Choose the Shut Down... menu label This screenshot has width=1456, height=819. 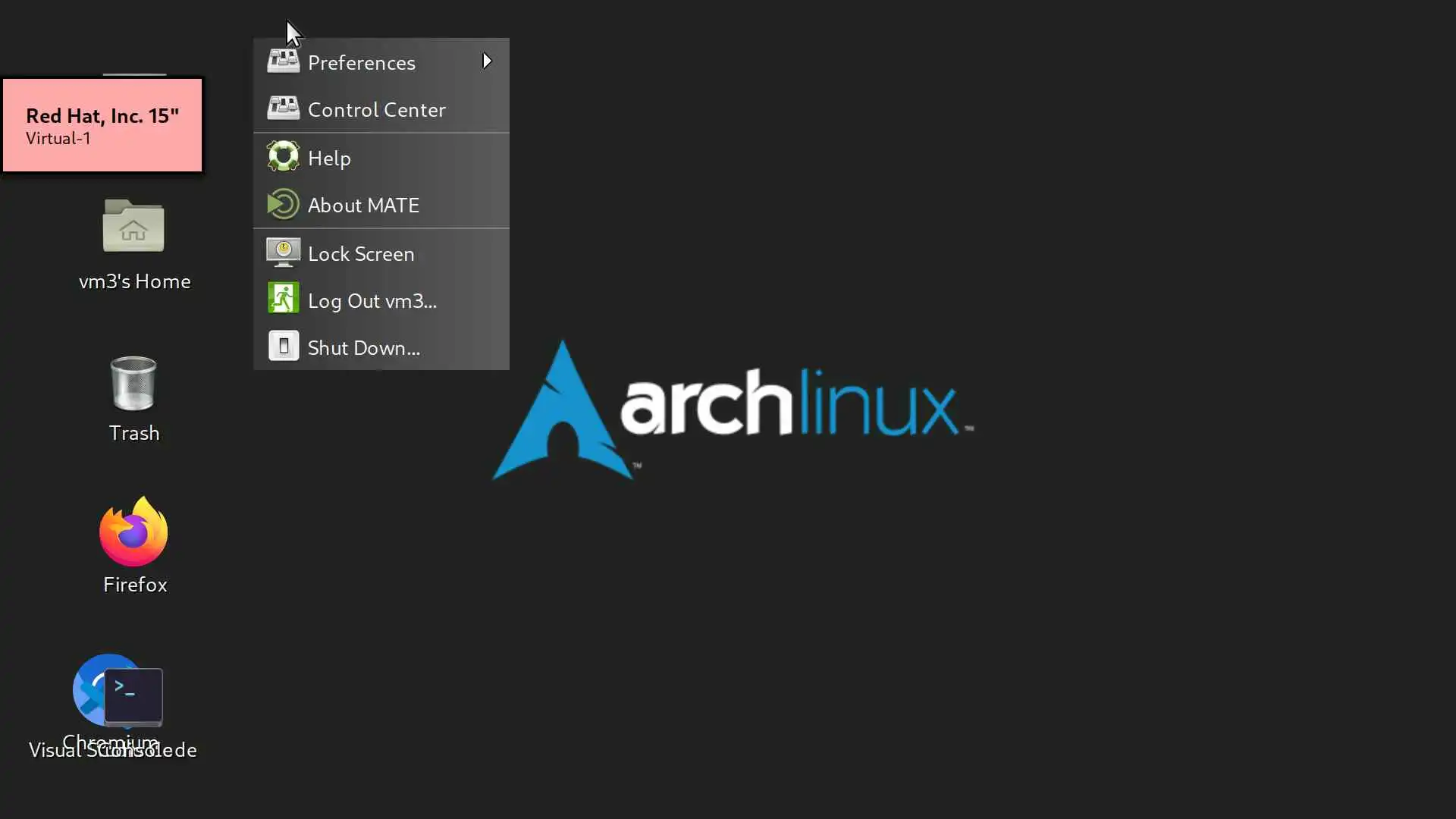[x=363, y=348]
